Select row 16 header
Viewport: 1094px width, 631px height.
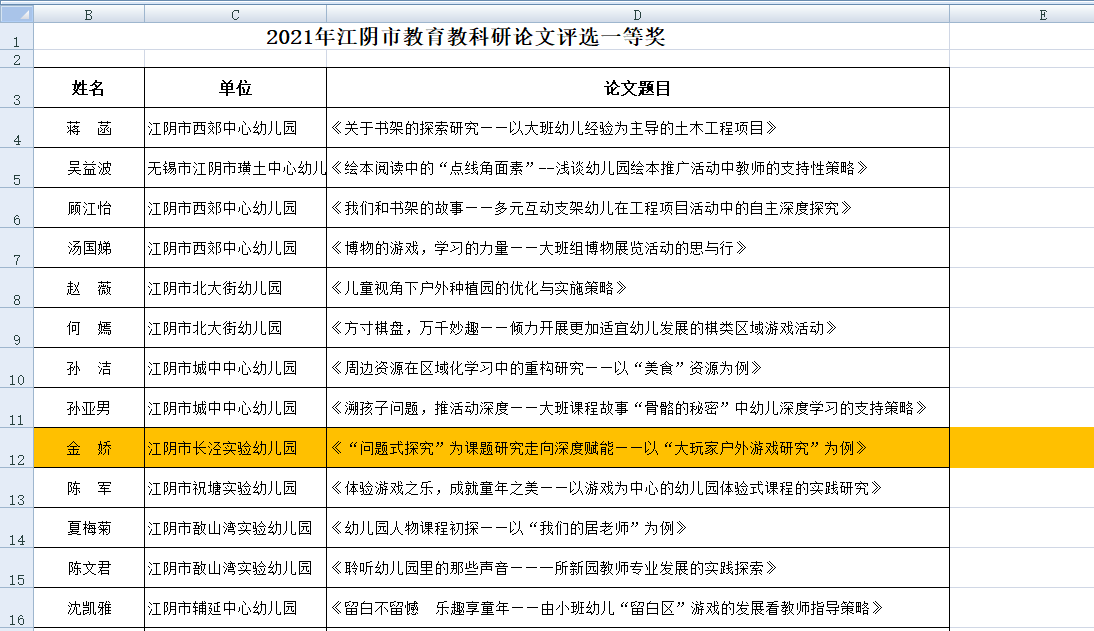[17, 609]
